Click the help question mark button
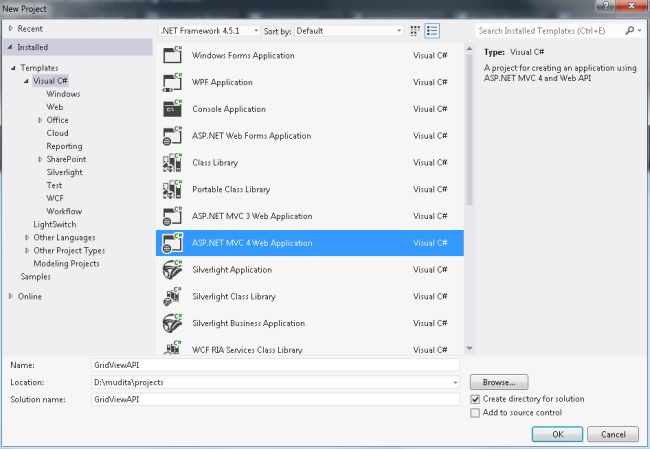The width and height of the screenshot is (650, 449). (606, 5)
